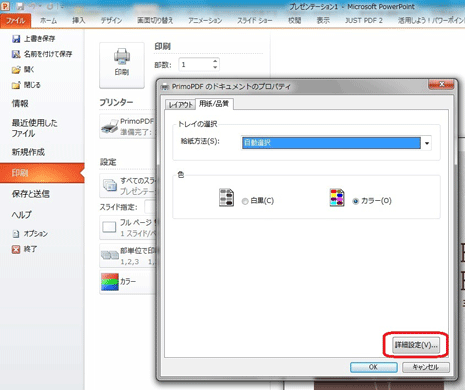Click the 部数 copies number field
The width and height of the screenshot is (465, 390).
[196, 64]
